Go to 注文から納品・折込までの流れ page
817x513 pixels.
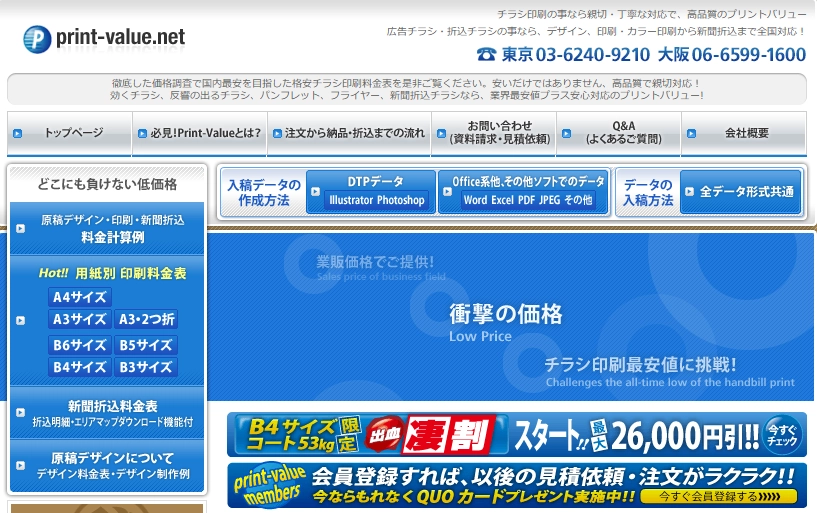coord(348,133)
